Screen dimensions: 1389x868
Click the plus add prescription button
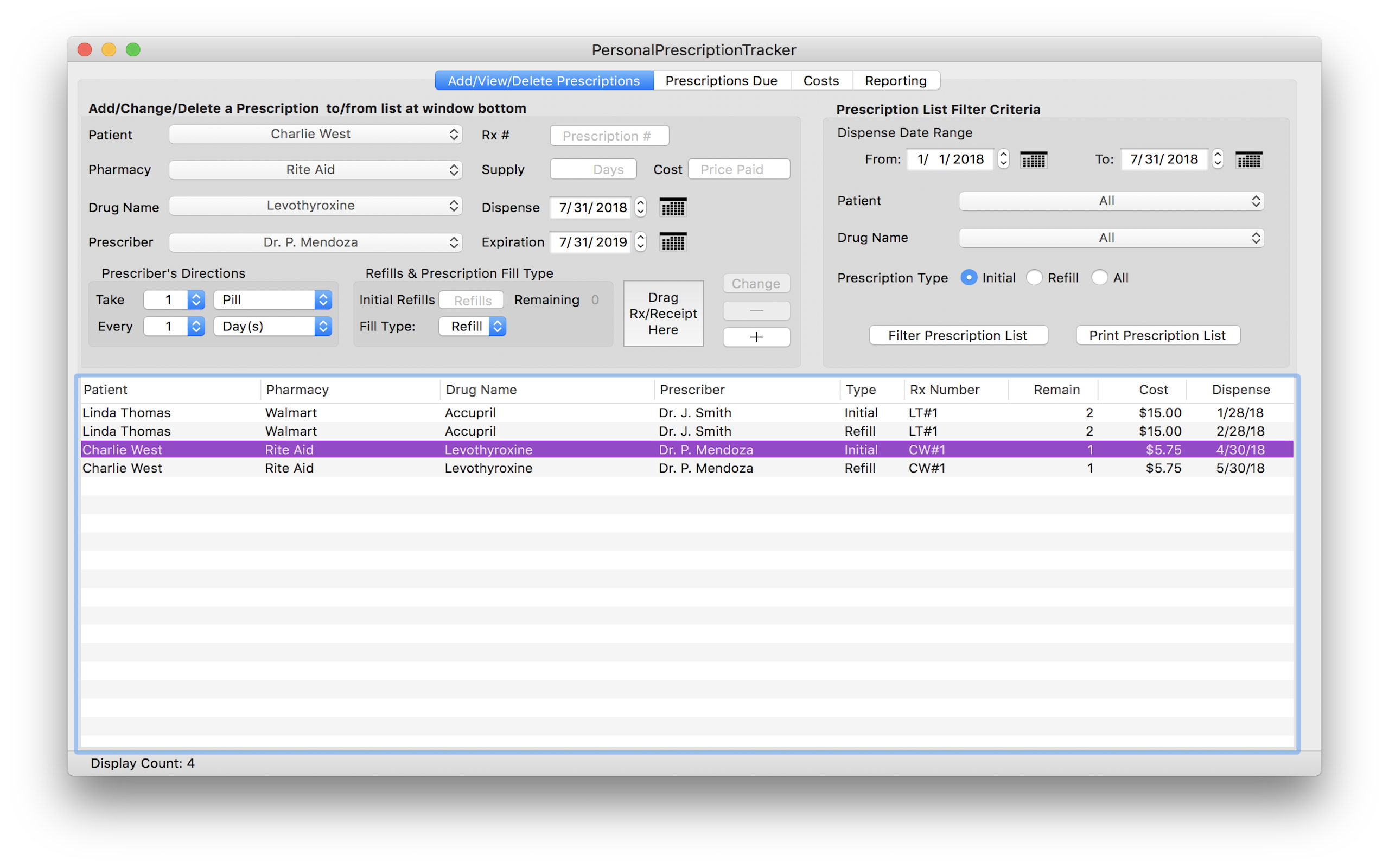pos(756,337)
